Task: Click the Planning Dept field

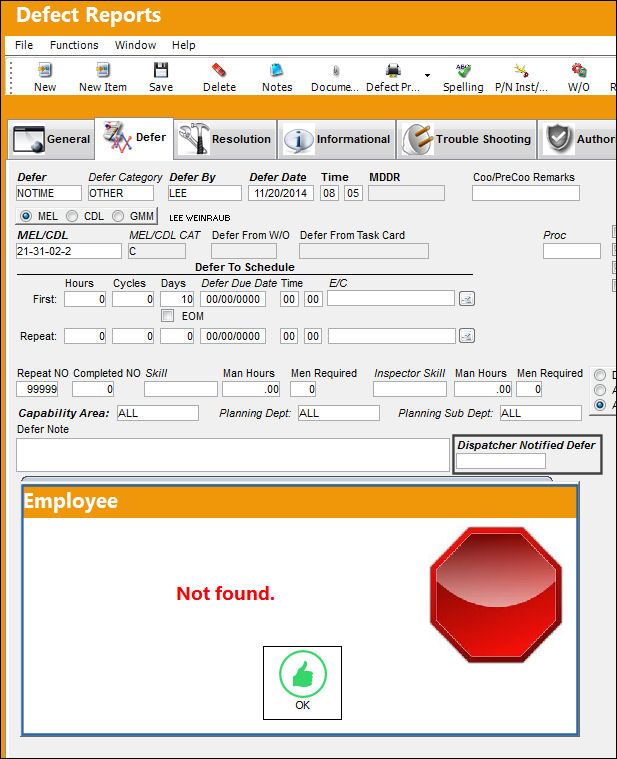Action: (339, 413)
